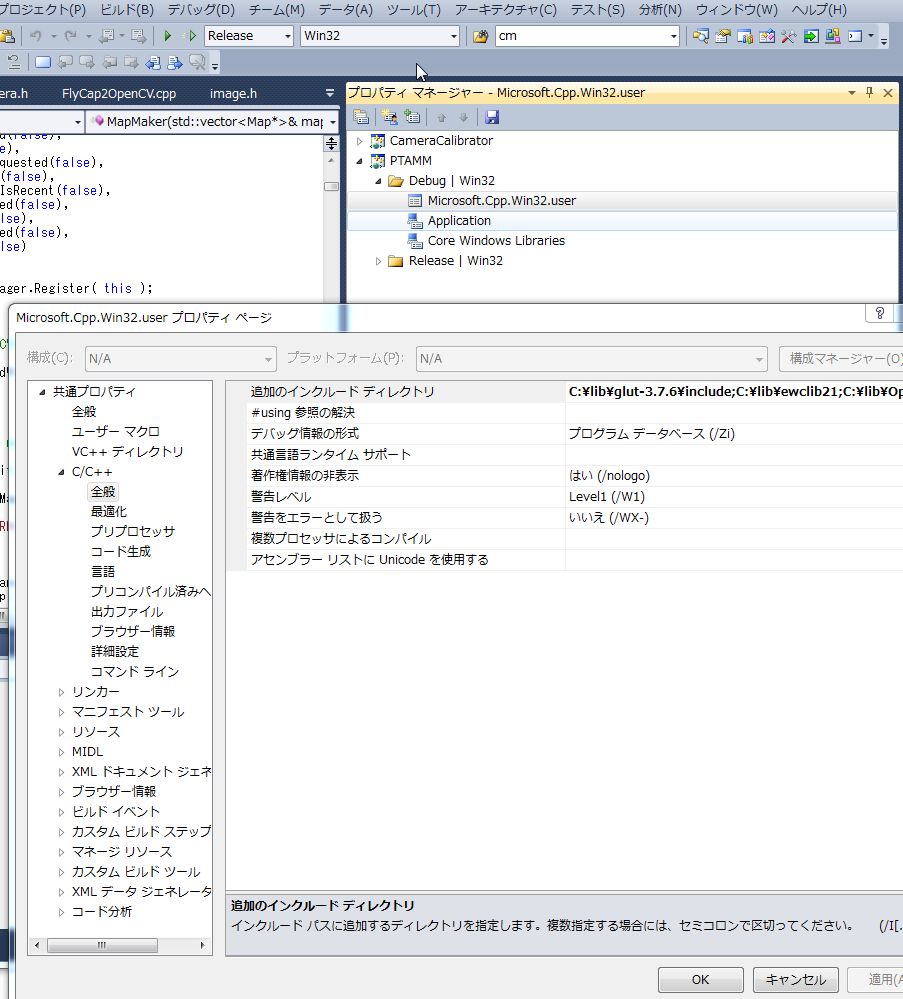
Task: Click the green Start Debugging play icon
Action: (x=168, y=36)
